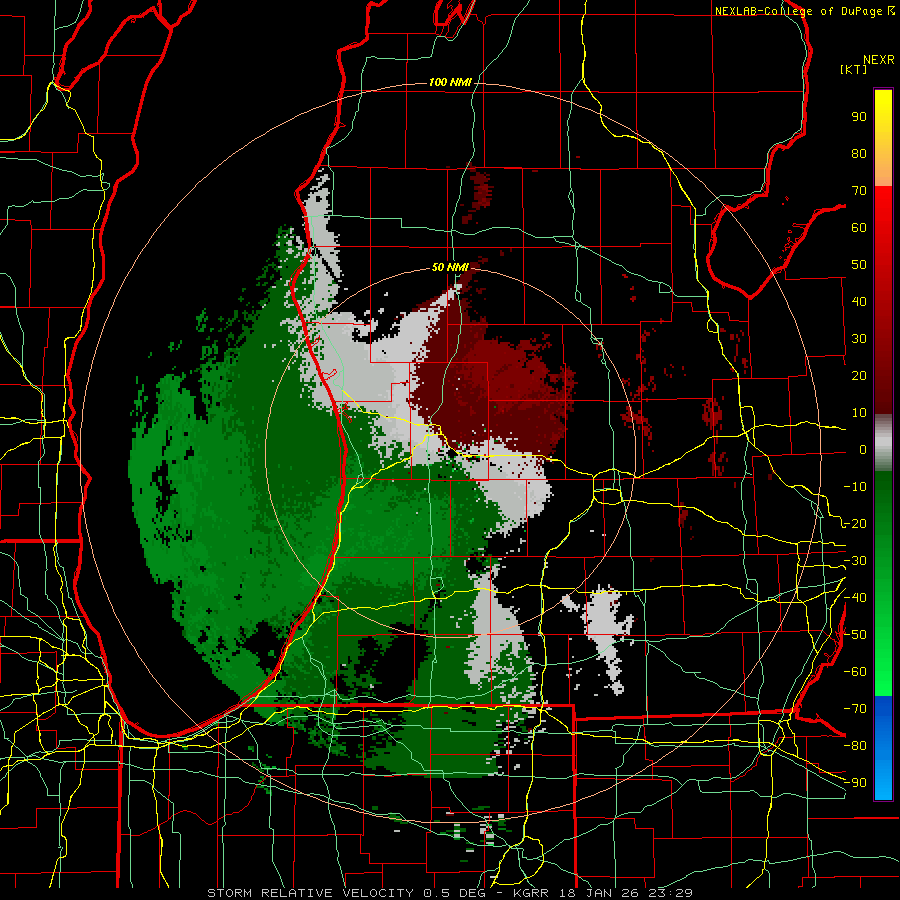Click the 40 value on the velocity scale
The height and width of the screenshot is (900, 900).
coord(859,302)
